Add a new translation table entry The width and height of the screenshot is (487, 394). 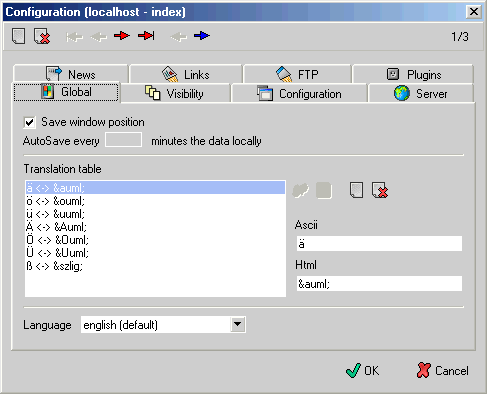(x=356, y=190)
